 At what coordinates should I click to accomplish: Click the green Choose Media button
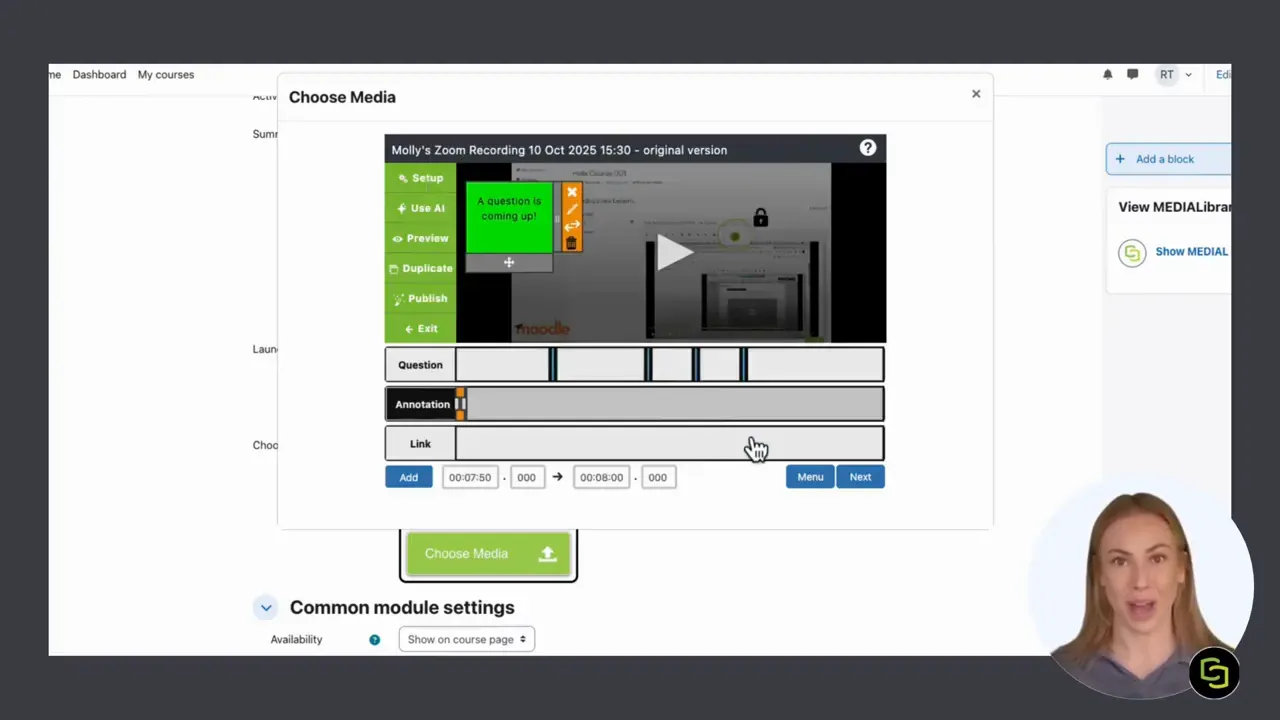488,554
